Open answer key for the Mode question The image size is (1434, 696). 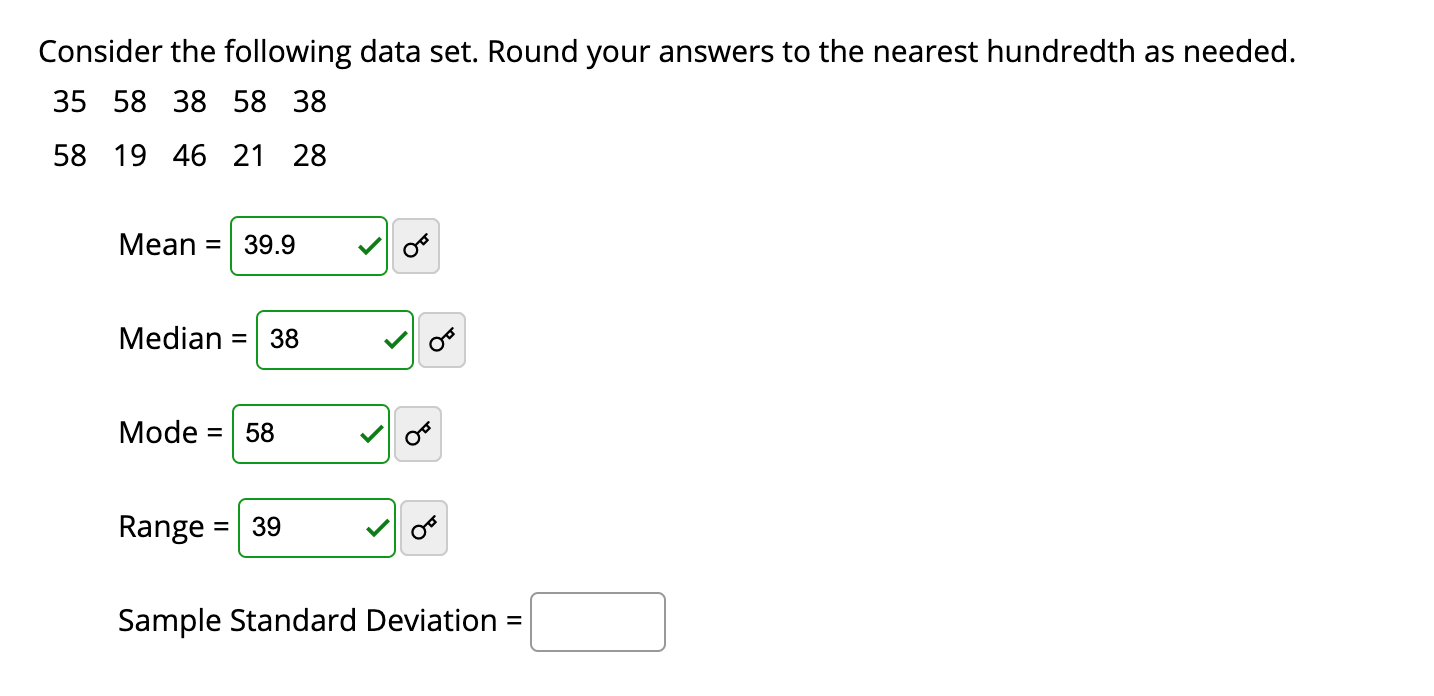(x=418, y=433)
